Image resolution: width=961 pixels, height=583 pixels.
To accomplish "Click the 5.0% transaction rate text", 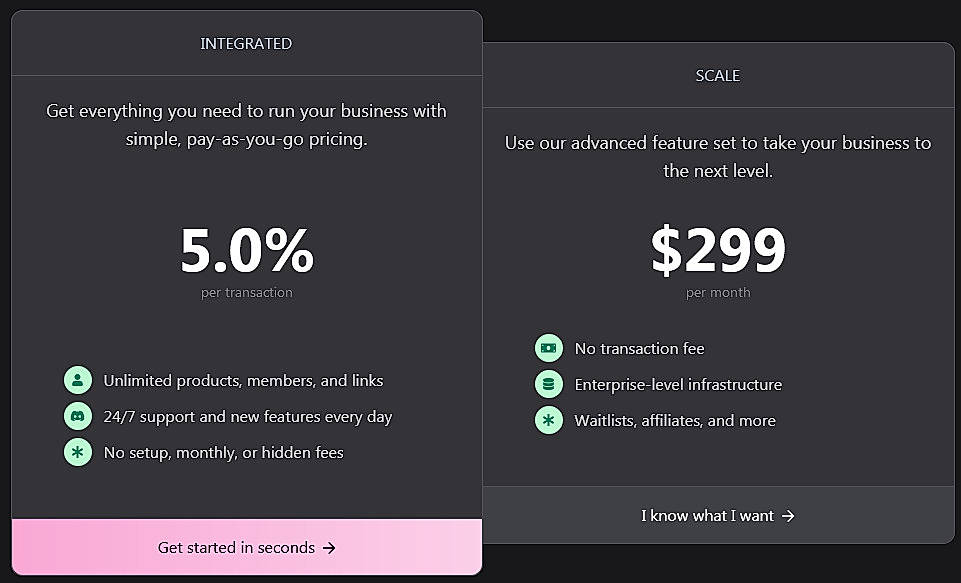I will click(246, 251).
